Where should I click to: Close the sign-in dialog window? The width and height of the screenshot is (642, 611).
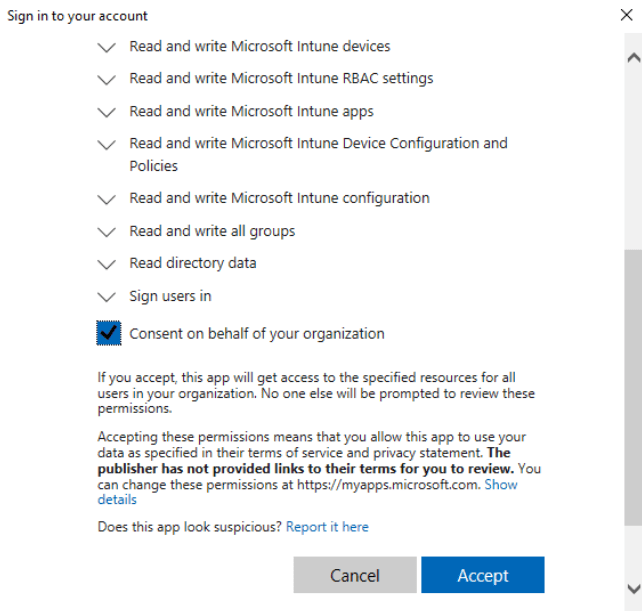coord(626,15)
